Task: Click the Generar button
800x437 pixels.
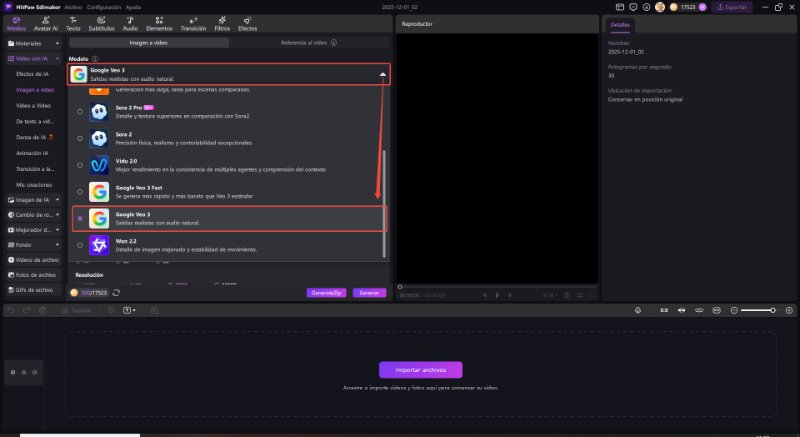Action: pos(369,293)
